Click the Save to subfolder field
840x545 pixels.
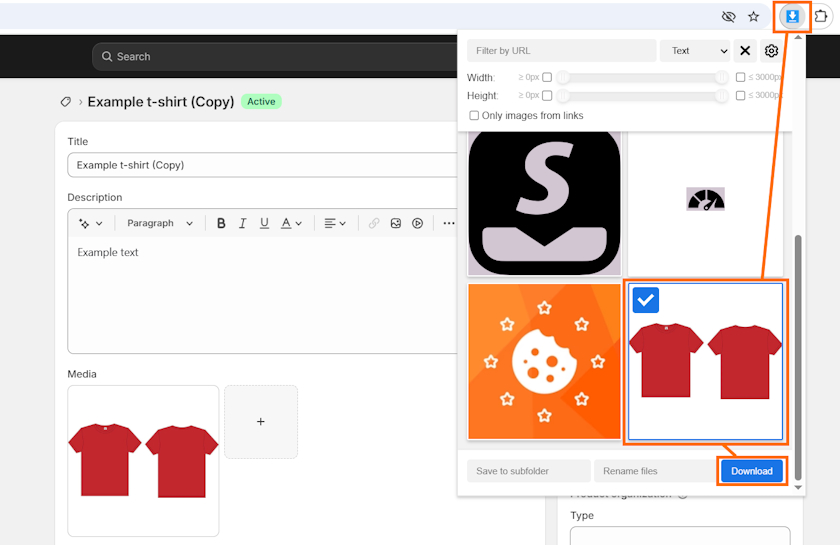(529, 471)
